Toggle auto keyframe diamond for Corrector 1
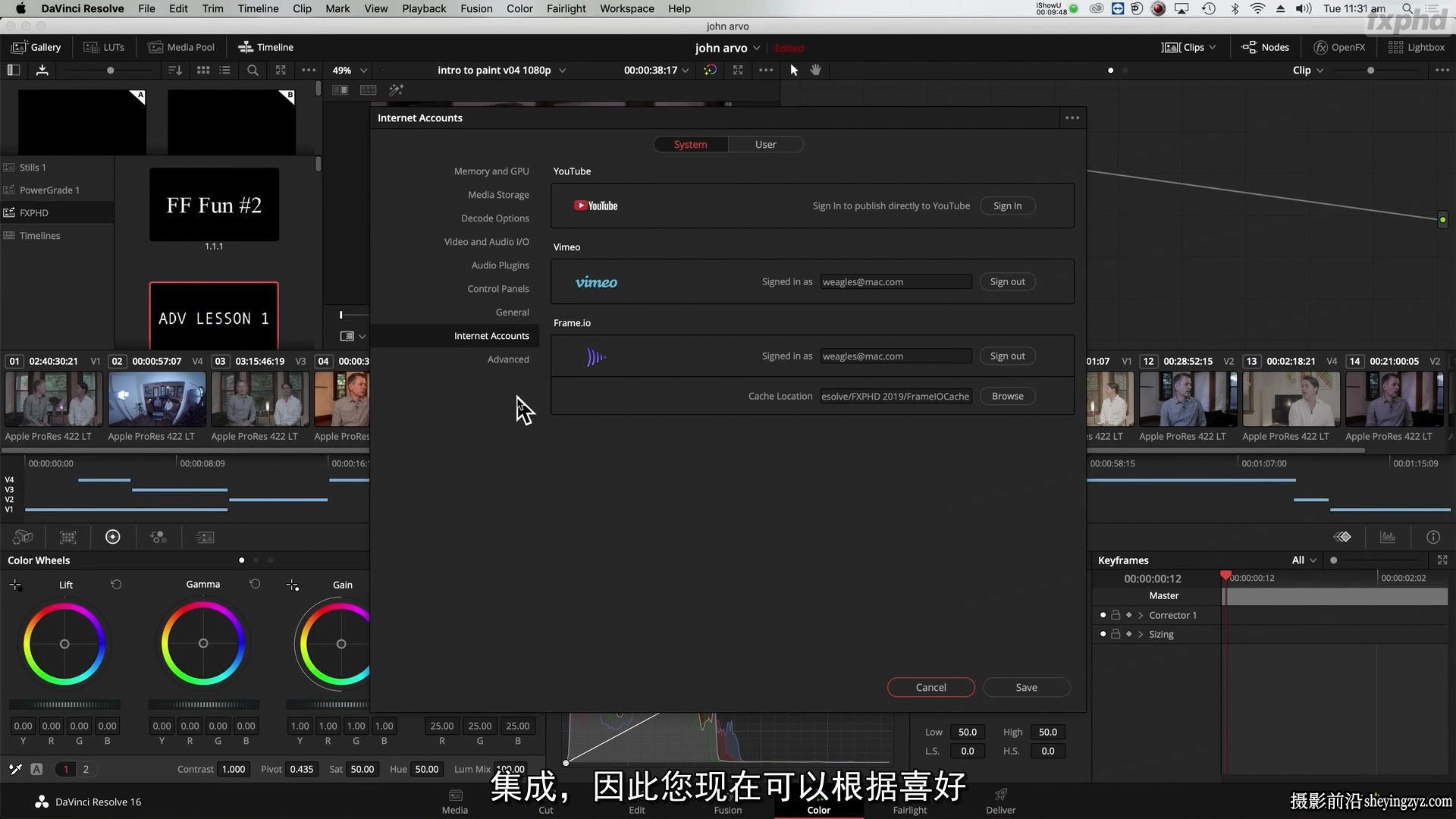1456x819 pixels. [1128, 615]
